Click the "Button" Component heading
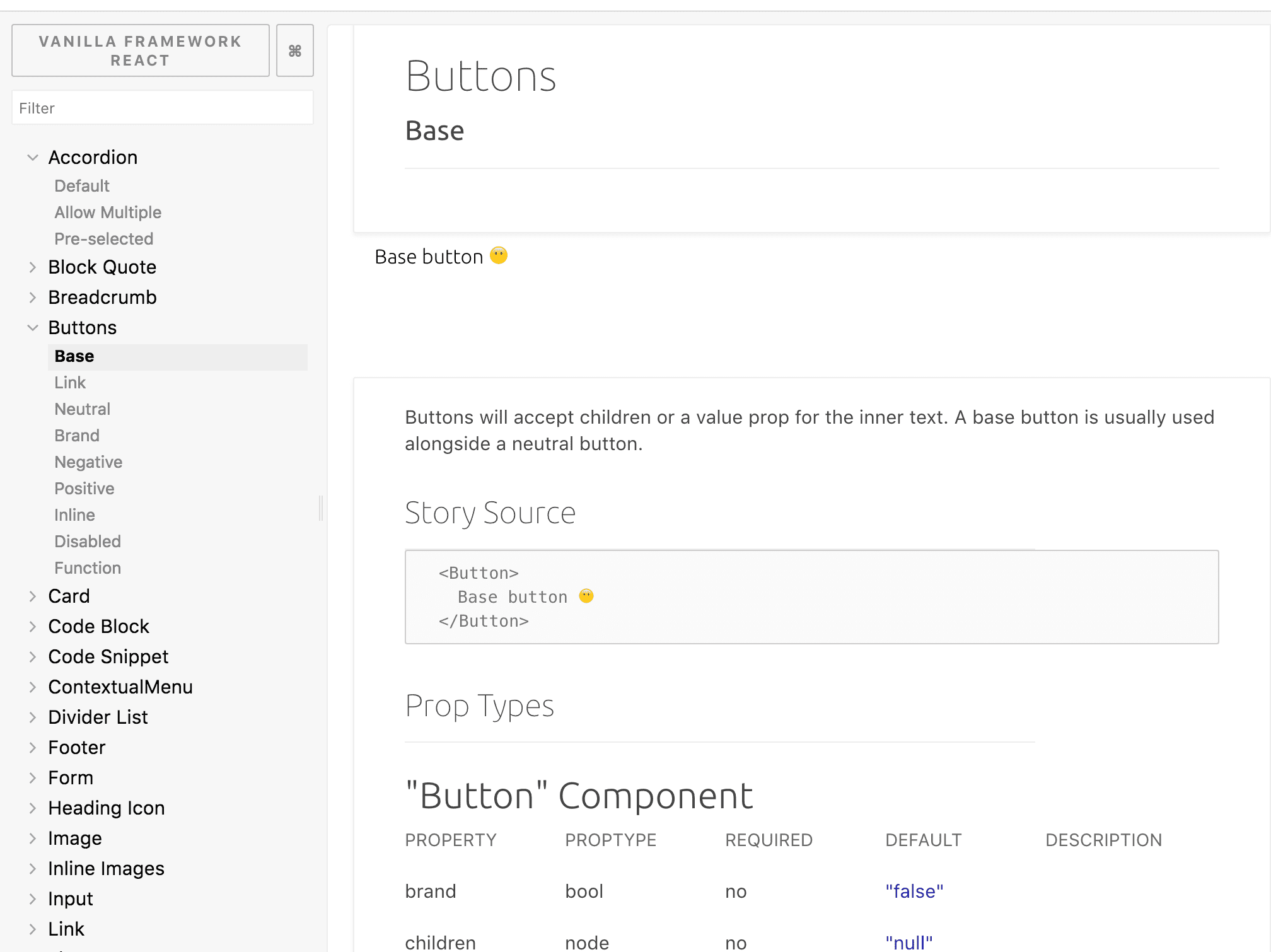 [x=579, y=795]
